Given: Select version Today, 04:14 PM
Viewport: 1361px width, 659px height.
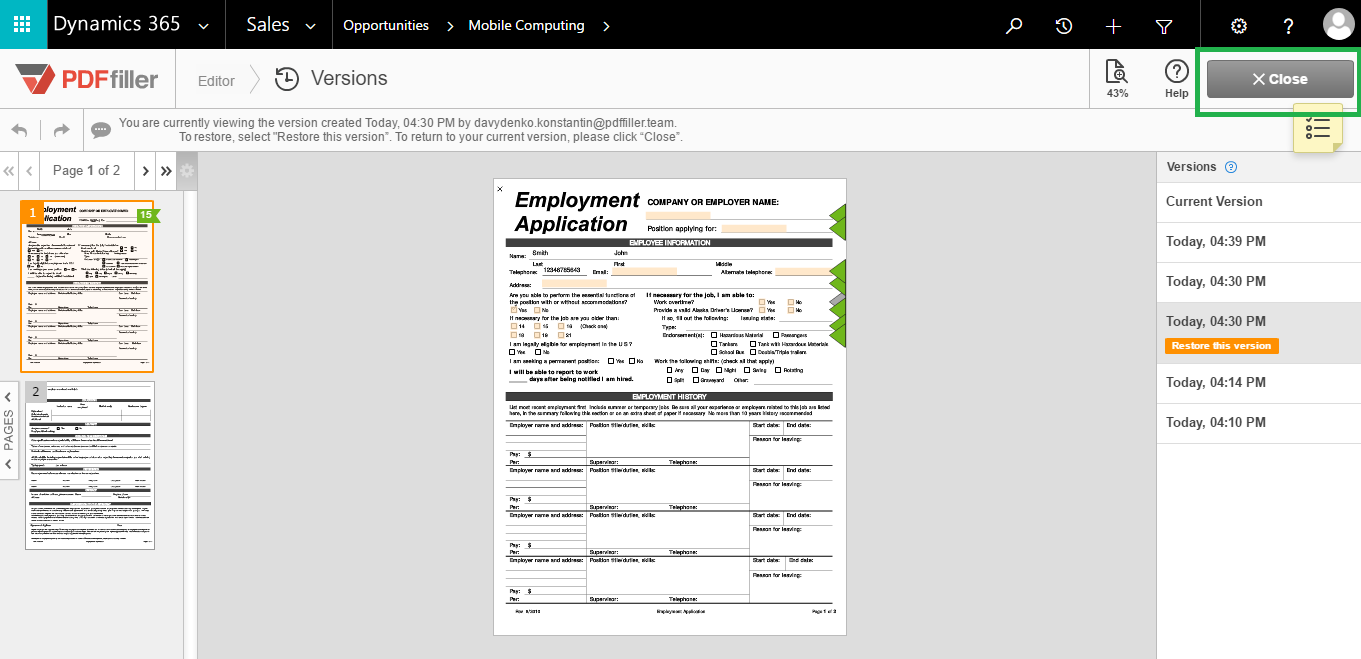Looking at the screenshot, I should pos(1258,382).
